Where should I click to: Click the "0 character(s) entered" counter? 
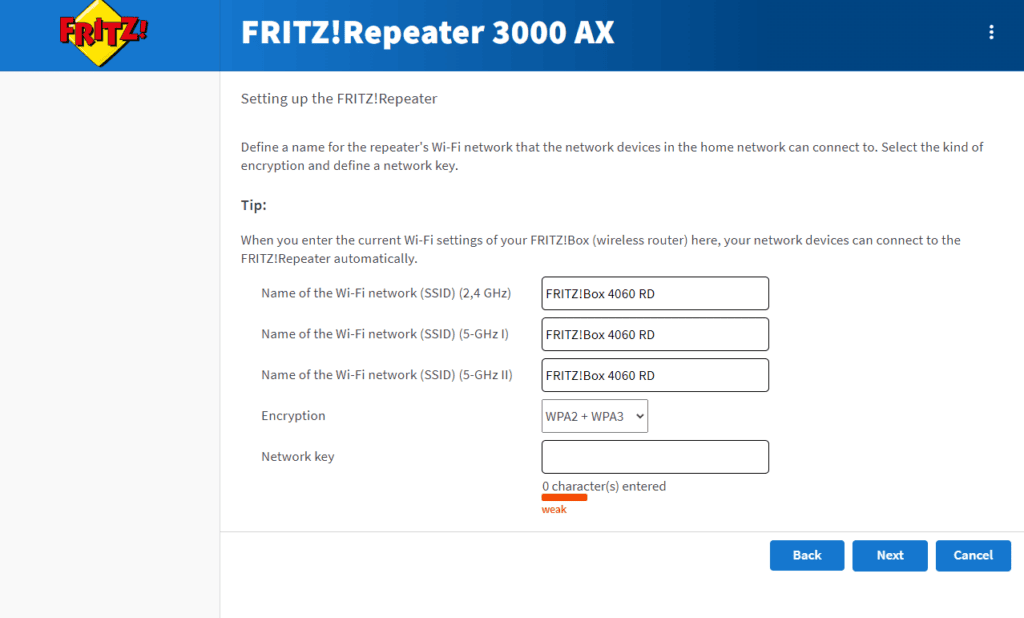[604, 486]
